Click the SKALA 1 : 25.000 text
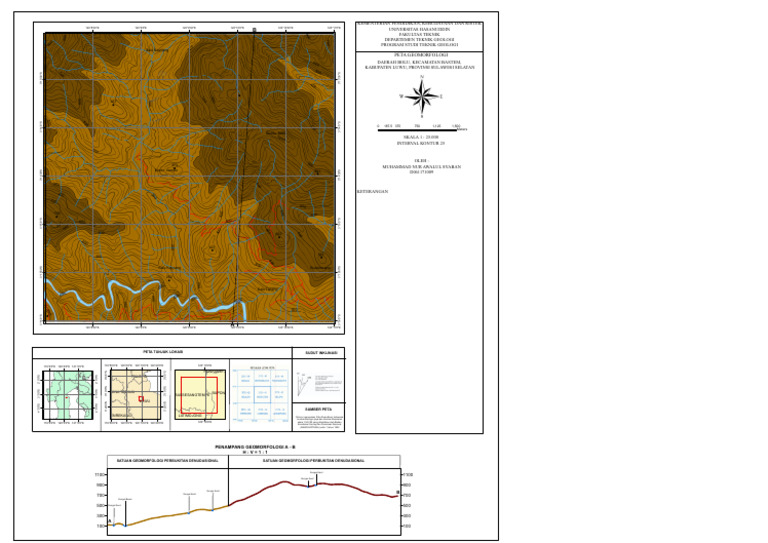768x543 pixels. [420, 138]
